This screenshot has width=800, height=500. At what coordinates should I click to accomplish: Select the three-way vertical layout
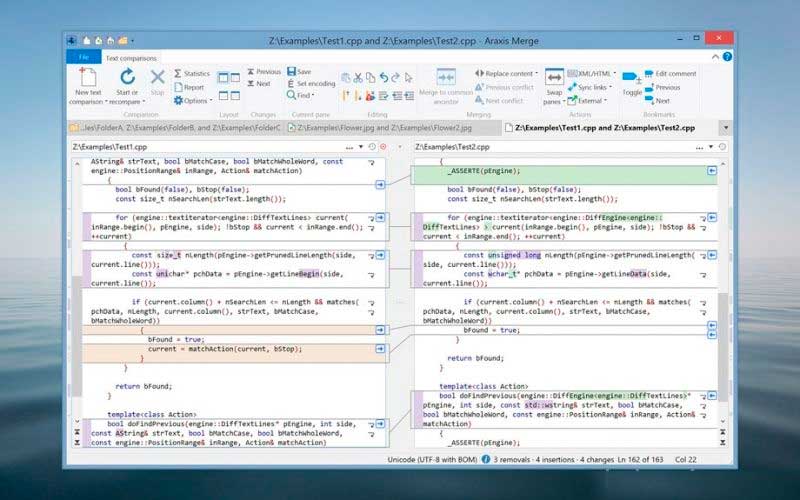[235, 78]
